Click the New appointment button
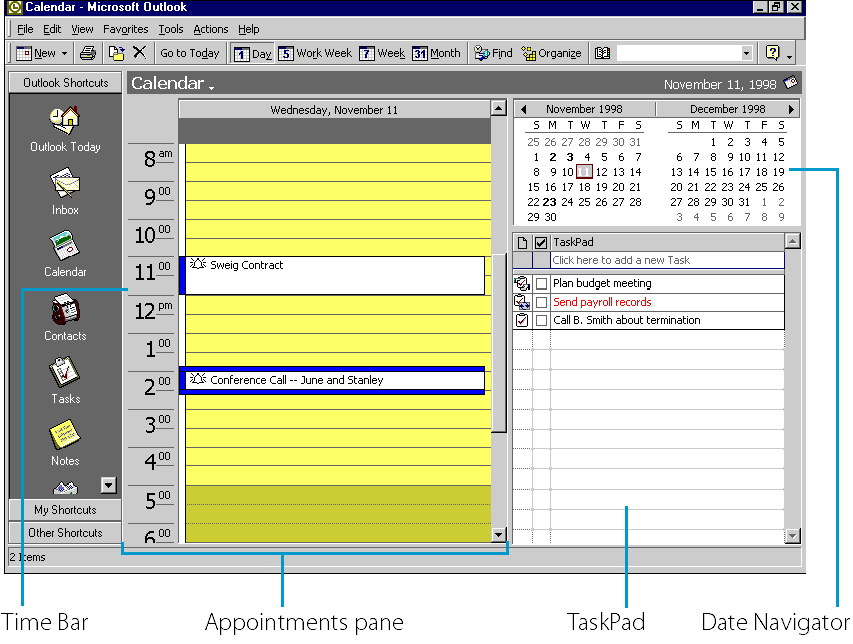The height and width of the screenshot is (644, 853). point(36,53)
